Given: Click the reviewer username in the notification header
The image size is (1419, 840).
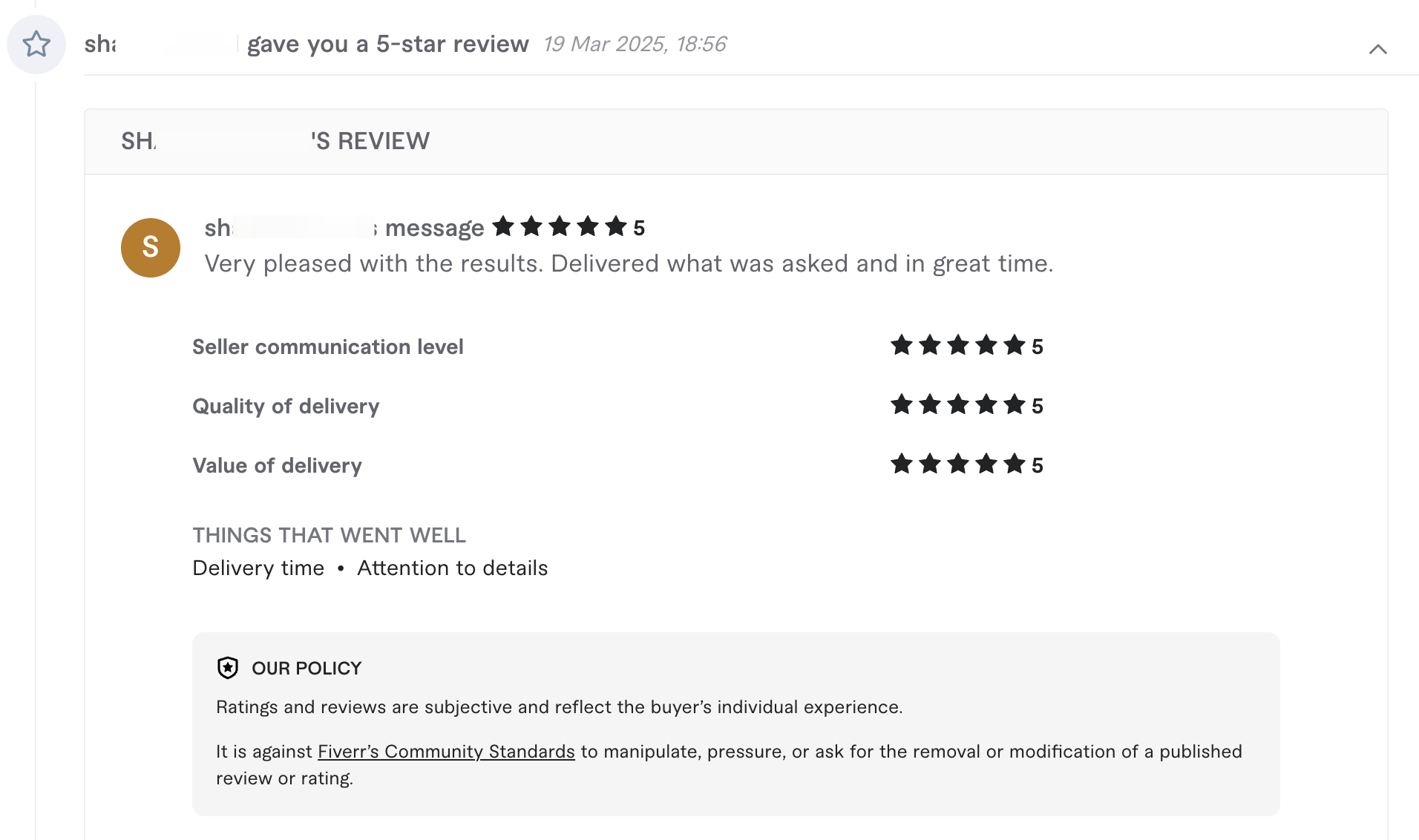Looking at the screenshot, I should click(x=100, y=45).
